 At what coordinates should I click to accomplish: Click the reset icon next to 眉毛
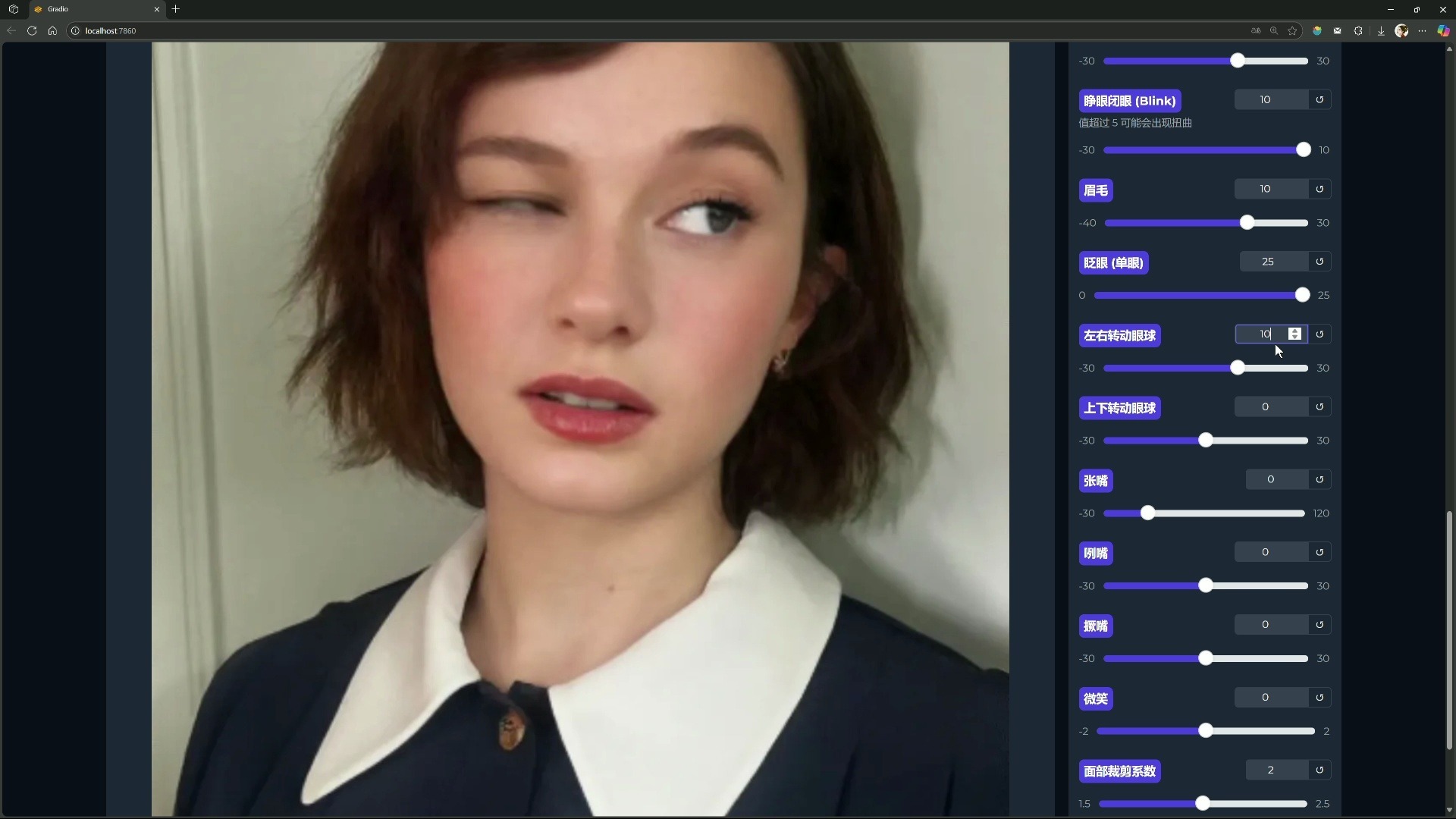tap(1319, 189)
